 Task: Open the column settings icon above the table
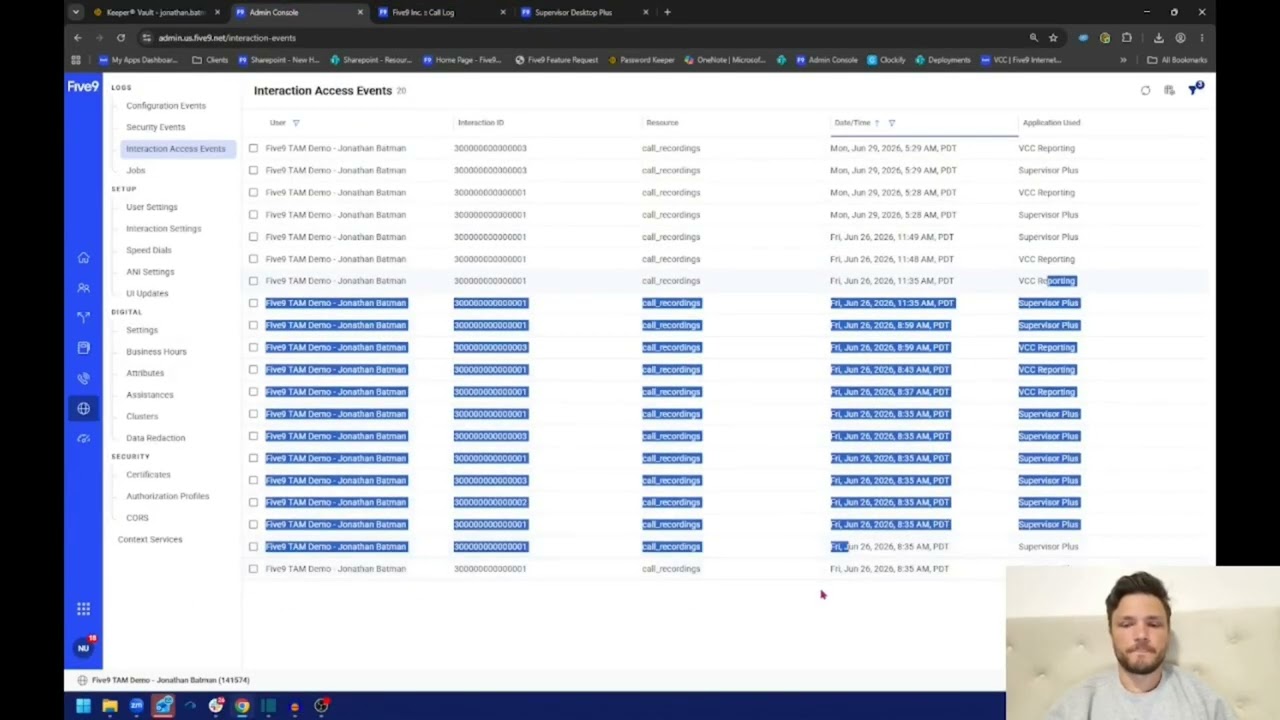[1169, 91]
